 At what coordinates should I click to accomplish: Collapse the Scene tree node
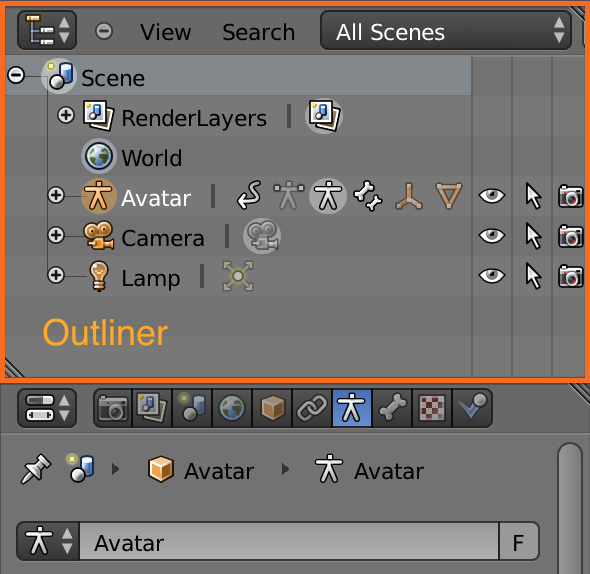(x=16, y=75)
